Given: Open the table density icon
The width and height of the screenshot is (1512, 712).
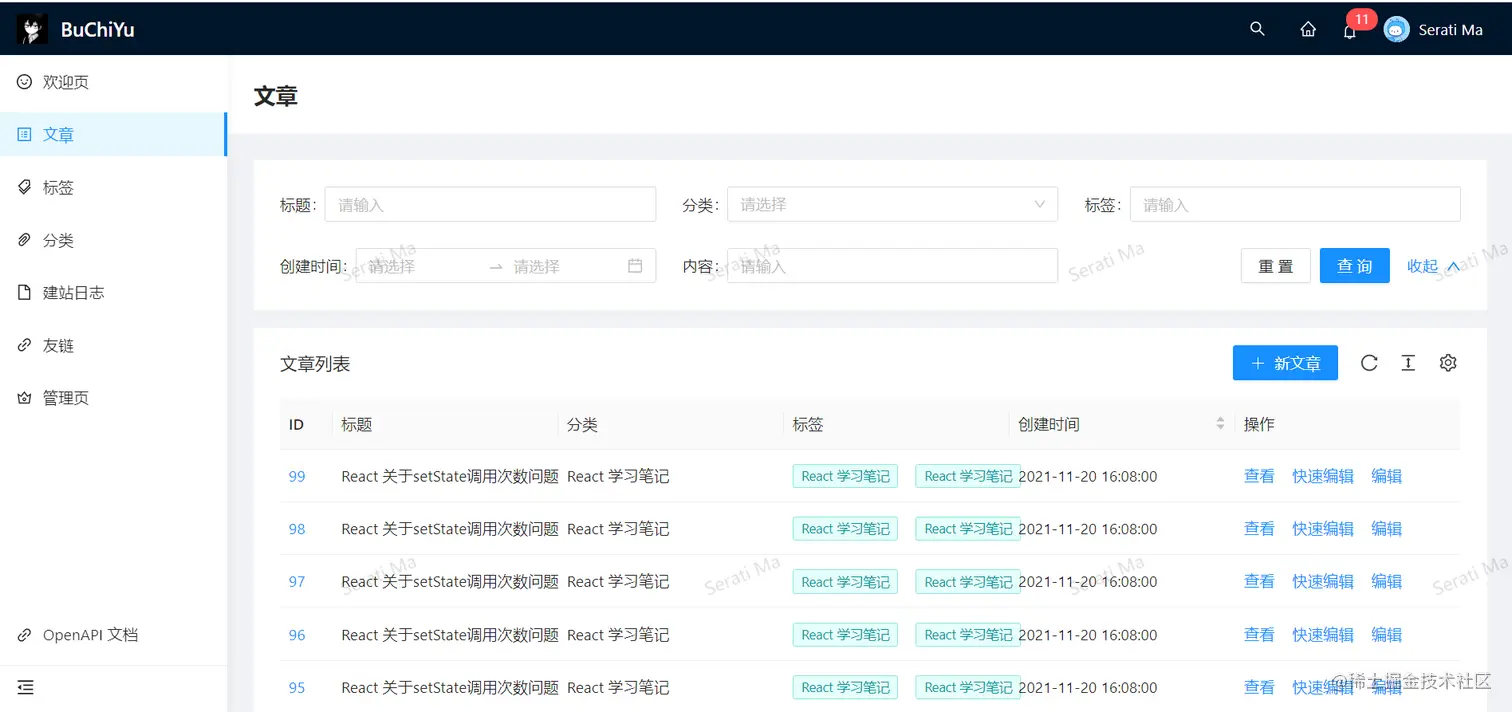Looking at the screenshot, I should click(1408, 363).
